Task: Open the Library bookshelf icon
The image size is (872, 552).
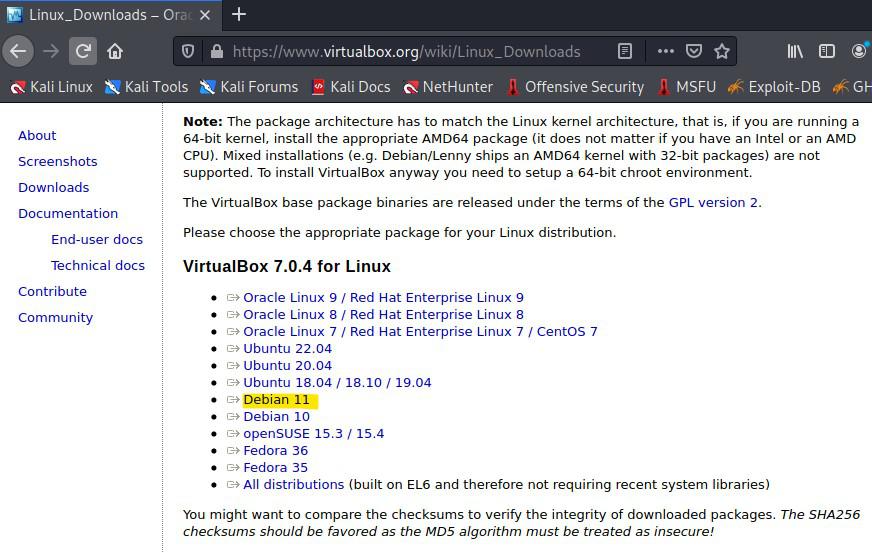Action: point(795,52)
